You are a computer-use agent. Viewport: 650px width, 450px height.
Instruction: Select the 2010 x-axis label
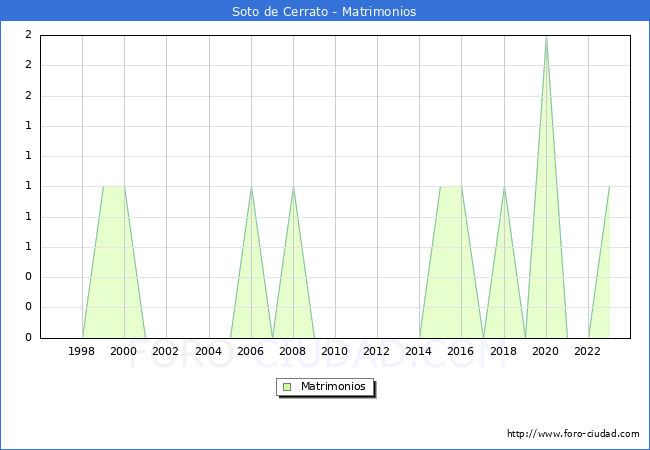click(335, 351)
